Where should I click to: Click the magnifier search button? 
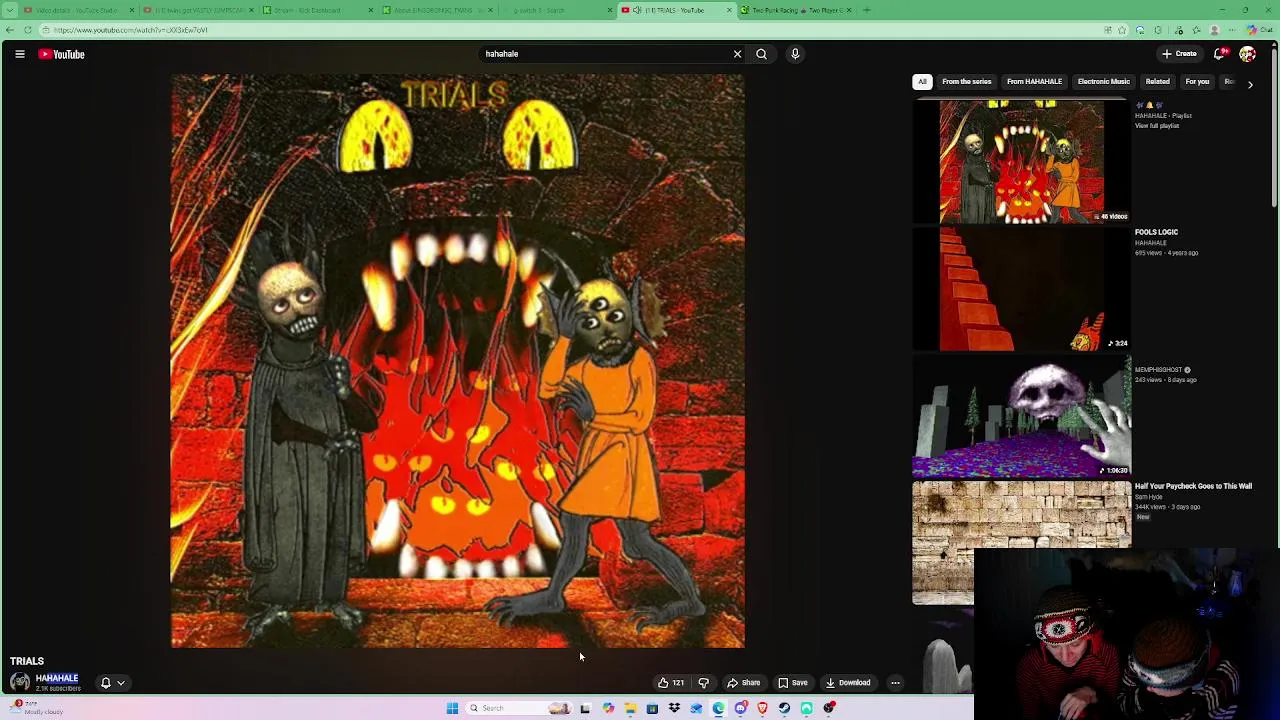(x=761, y=54)
